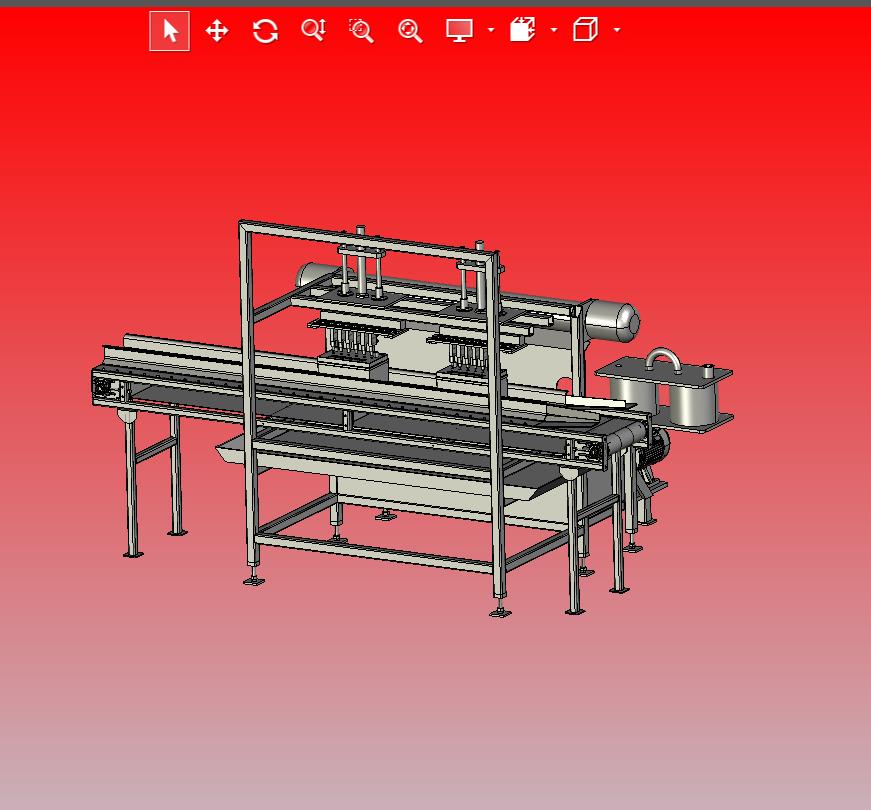
Task: Choose the pan (four-arrow) tool
Action: (217, 31)
